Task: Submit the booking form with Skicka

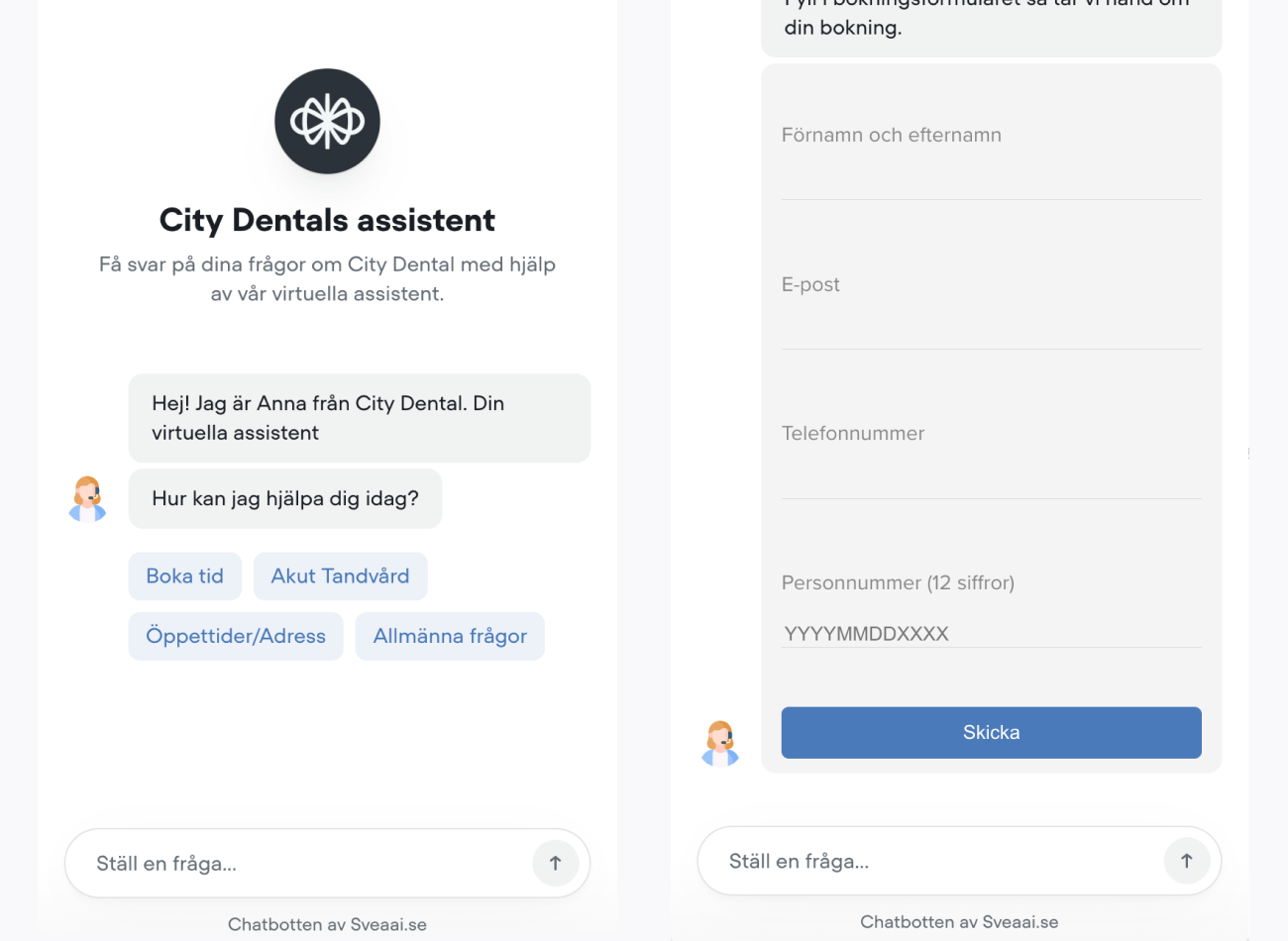Action: pyautogui.click(x=991, y=733)
